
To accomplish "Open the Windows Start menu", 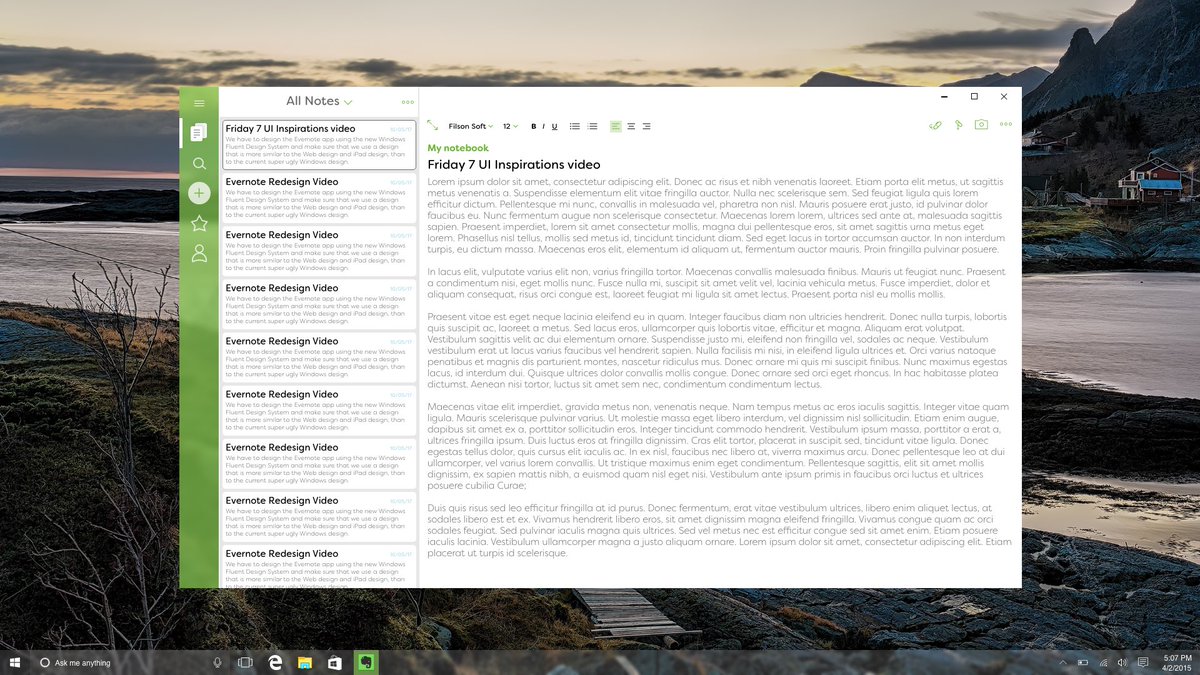I will tap(15, 662).
